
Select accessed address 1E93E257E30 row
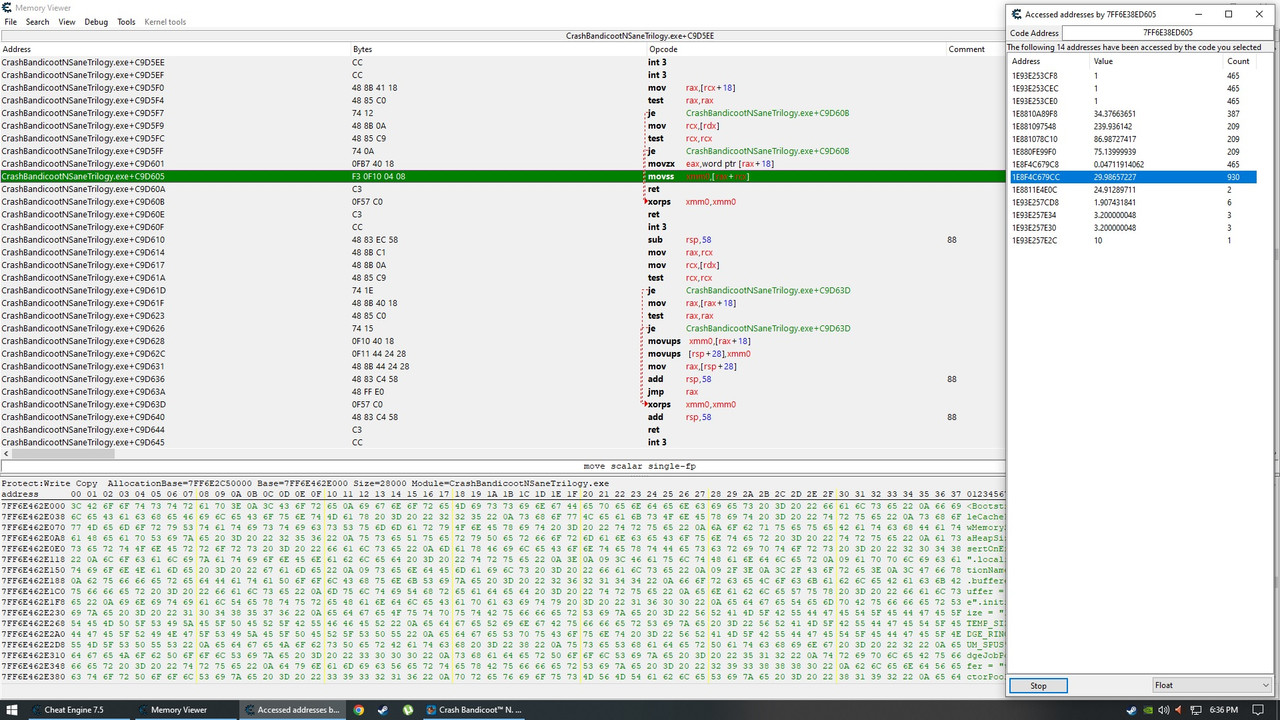(1133, 228)
